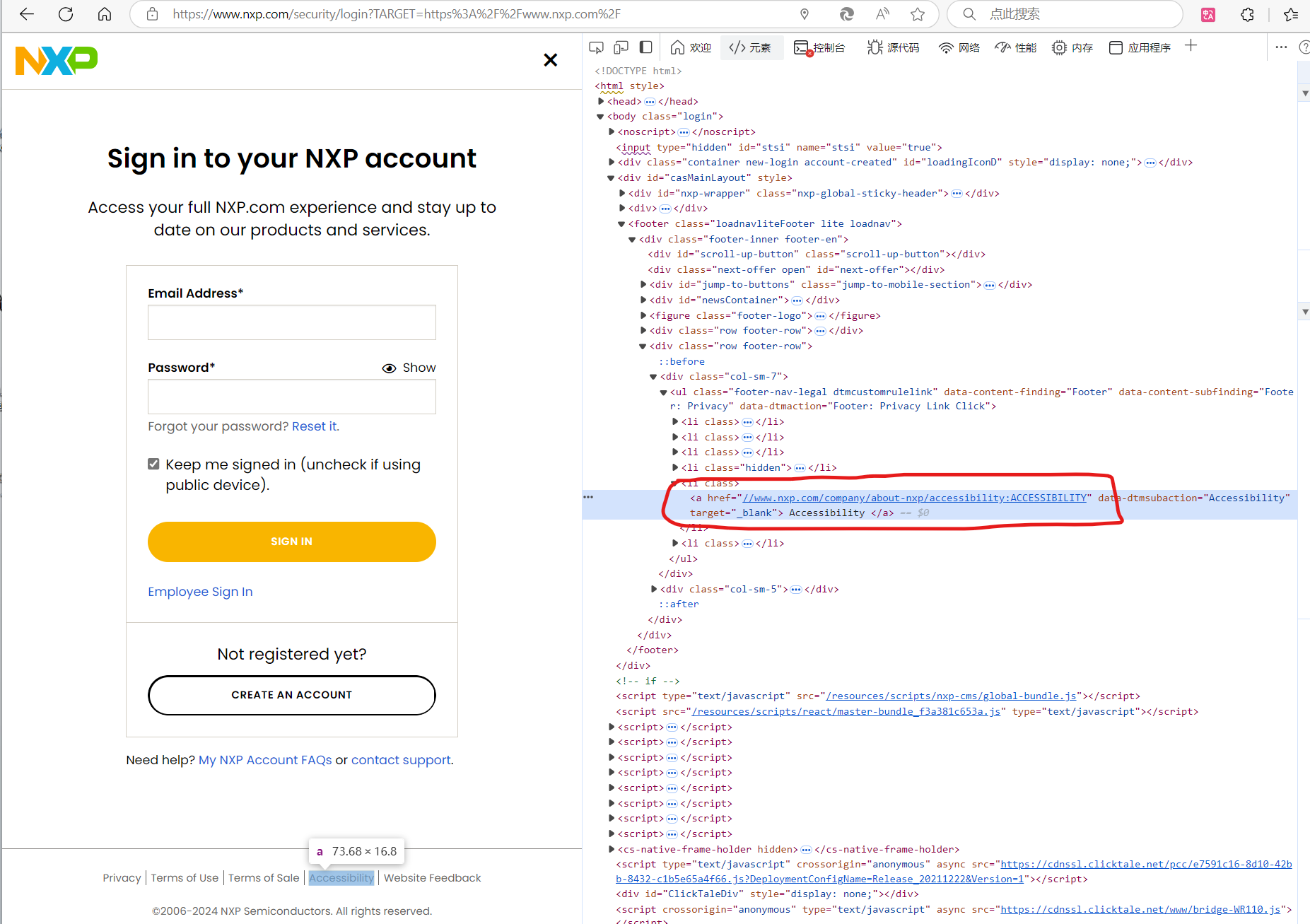Open the global-bundle.js script link
Image resolution: width=1310 pixels, height=924 pixels.
(x=952, y=696)
